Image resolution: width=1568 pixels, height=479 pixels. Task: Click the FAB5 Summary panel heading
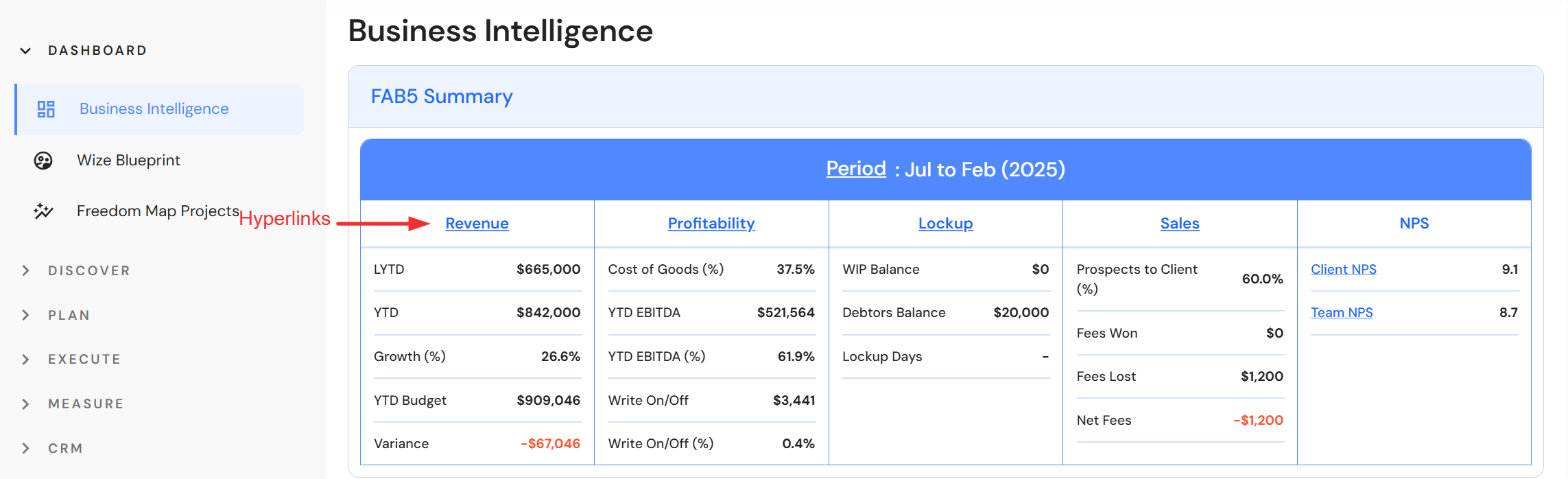pyautogui.click(x=442, y=97)
